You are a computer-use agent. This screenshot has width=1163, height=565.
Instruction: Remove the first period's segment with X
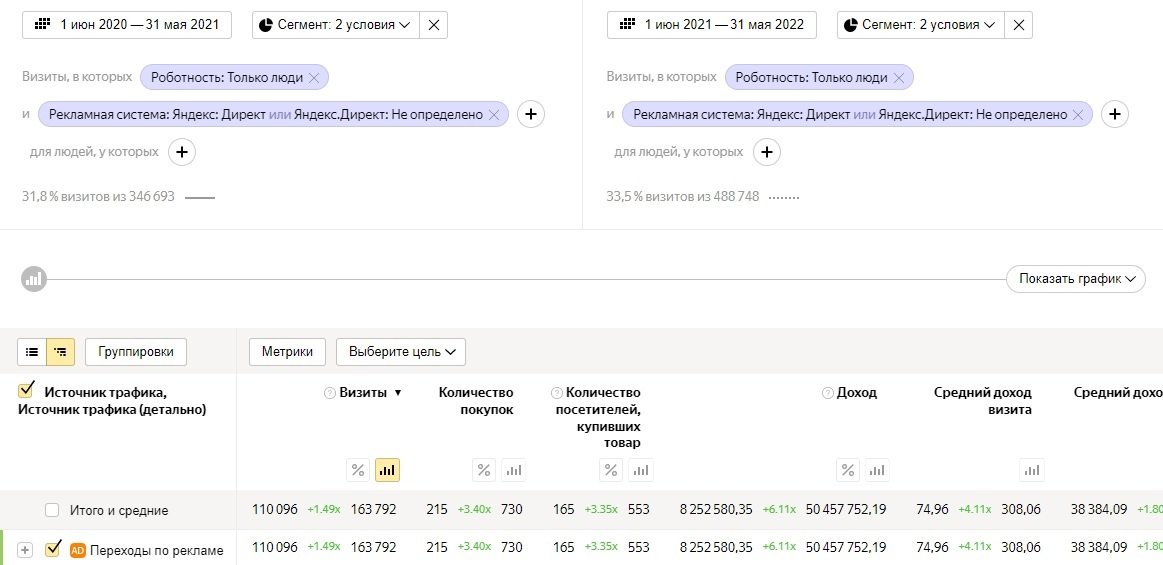coord(433,25)
